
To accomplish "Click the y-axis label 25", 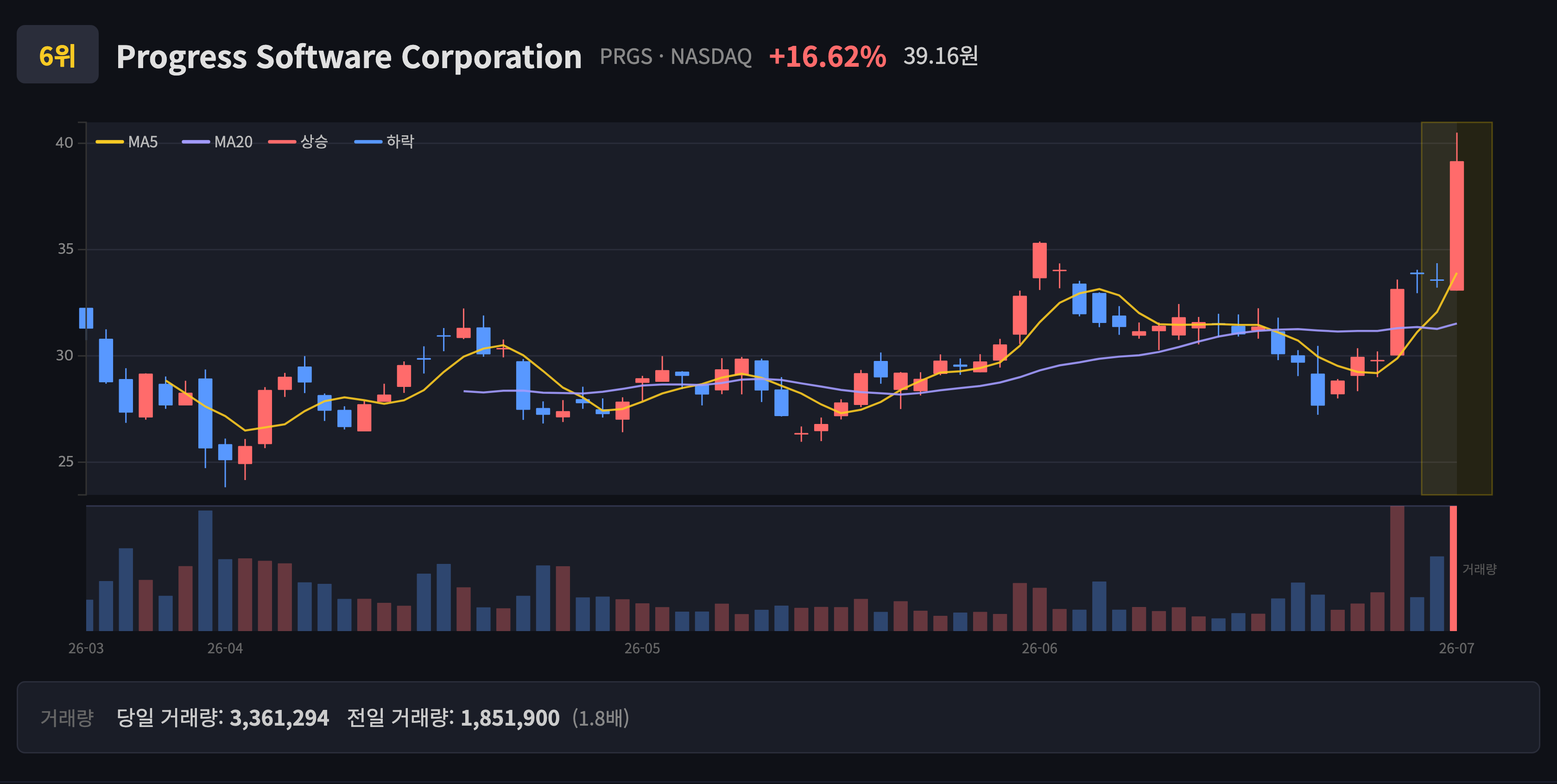I will 65,462.
